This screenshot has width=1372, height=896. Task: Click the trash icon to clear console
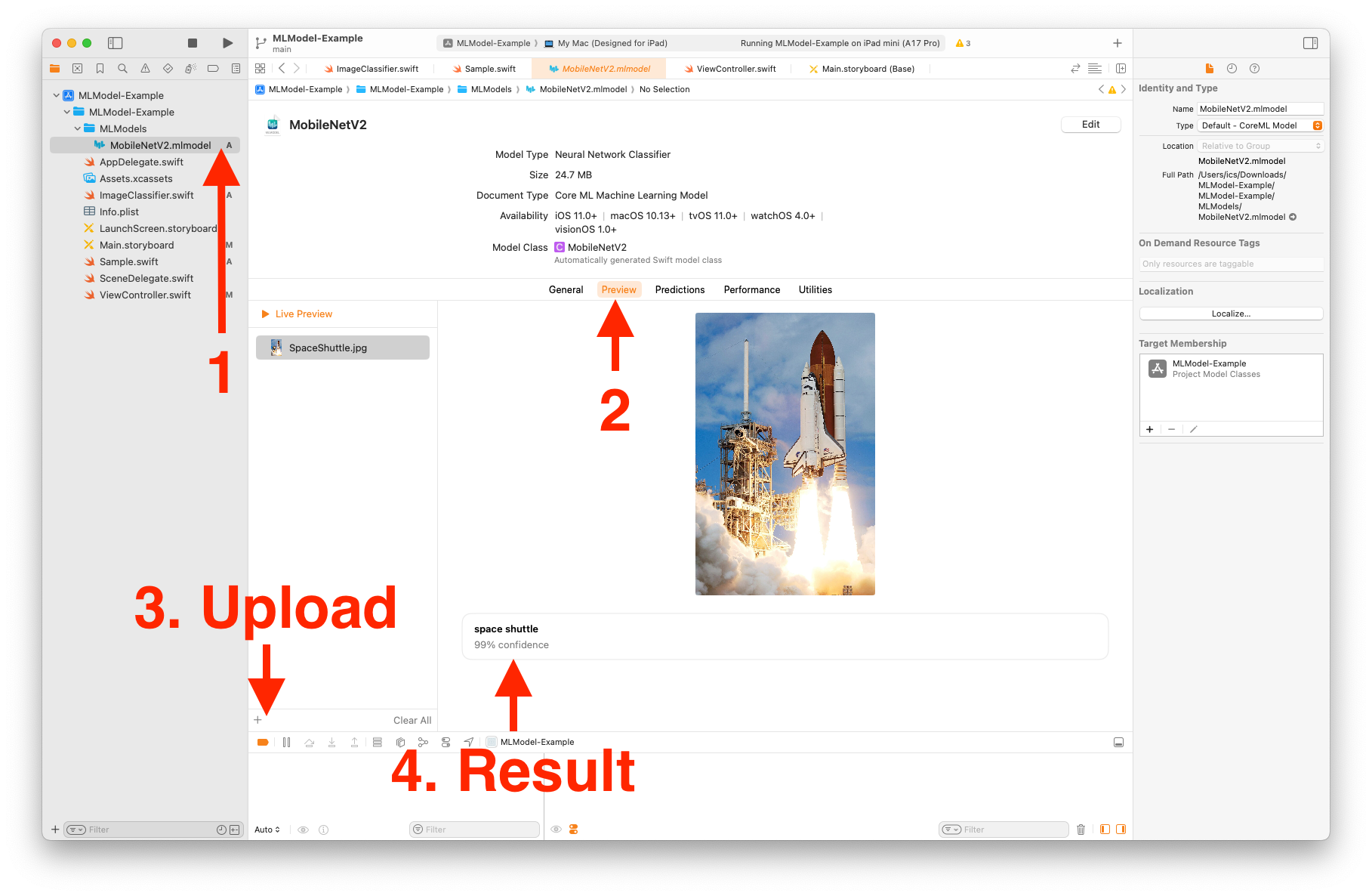[1081, 830]
